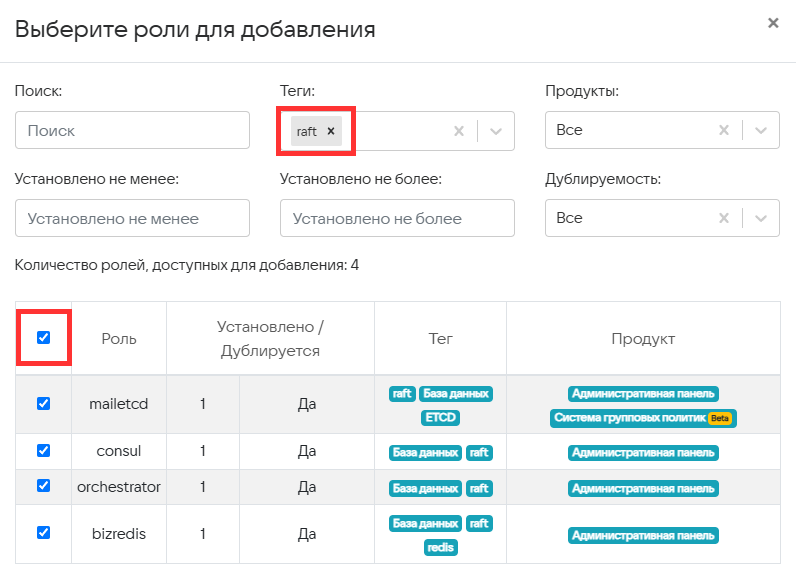Click the redis tag in bizredis row
796x574 pixels.
tap(440, 547)
